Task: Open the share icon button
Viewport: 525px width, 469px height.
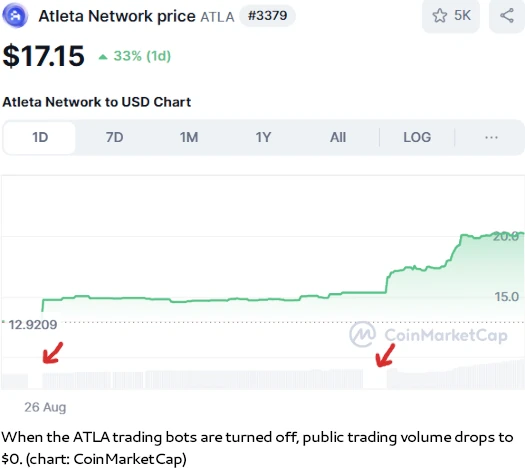Action: pos(507,16)
